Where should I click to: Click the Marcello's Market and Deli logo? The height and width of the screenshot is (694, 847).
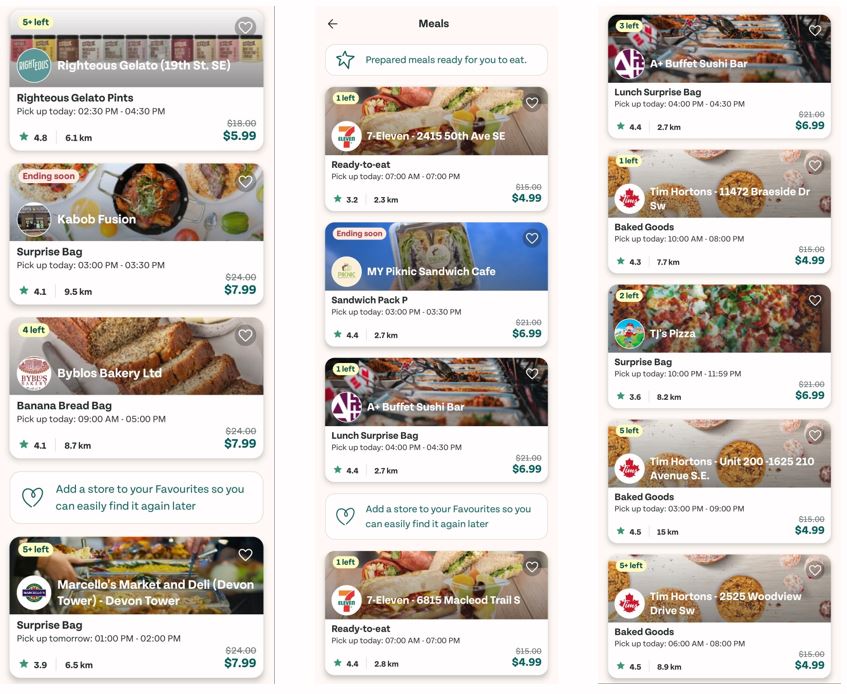33,592
